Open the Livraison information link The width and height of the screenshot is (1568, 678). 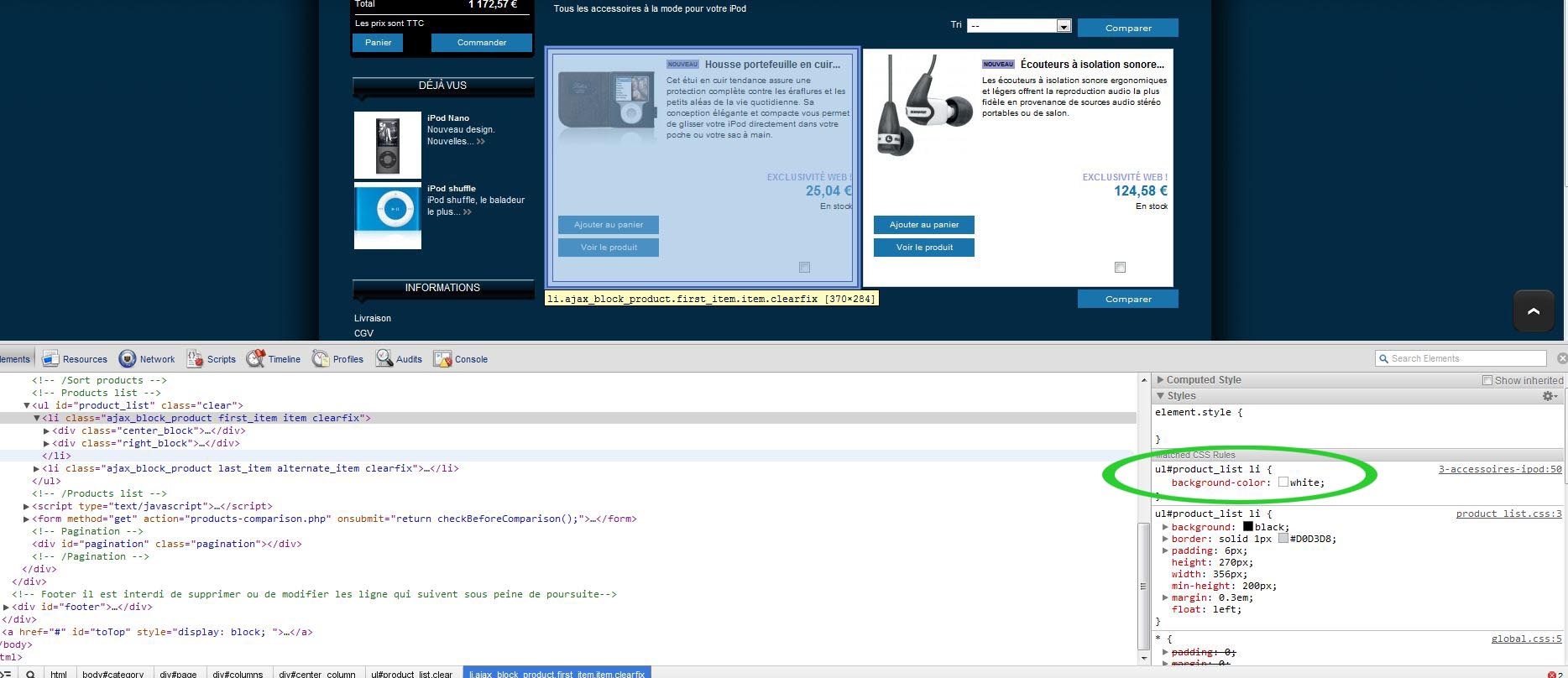coord(373,318)
